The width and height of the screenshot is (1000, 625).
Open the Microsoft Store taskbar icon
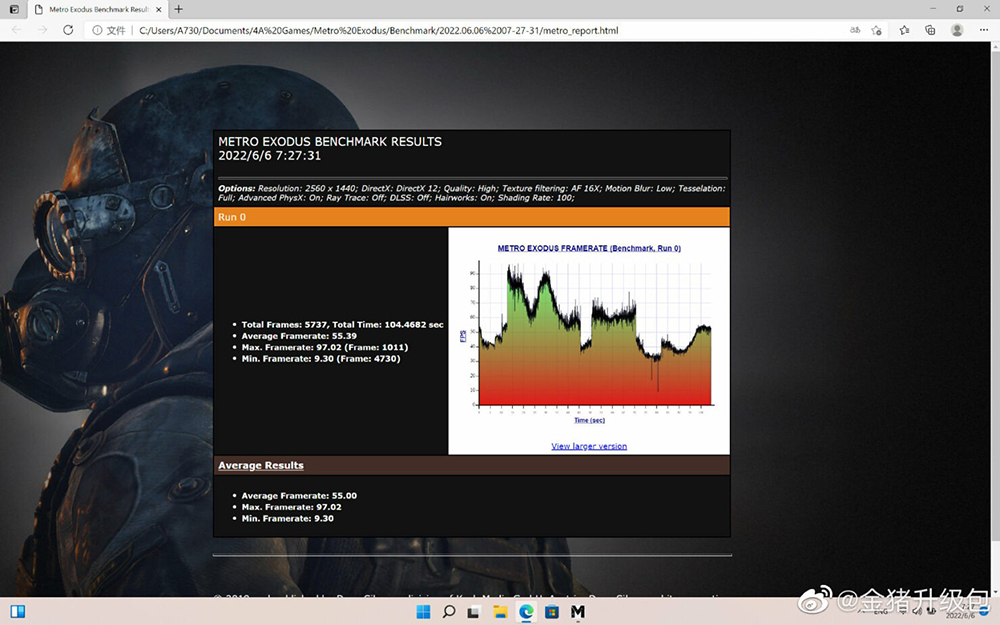552,612
